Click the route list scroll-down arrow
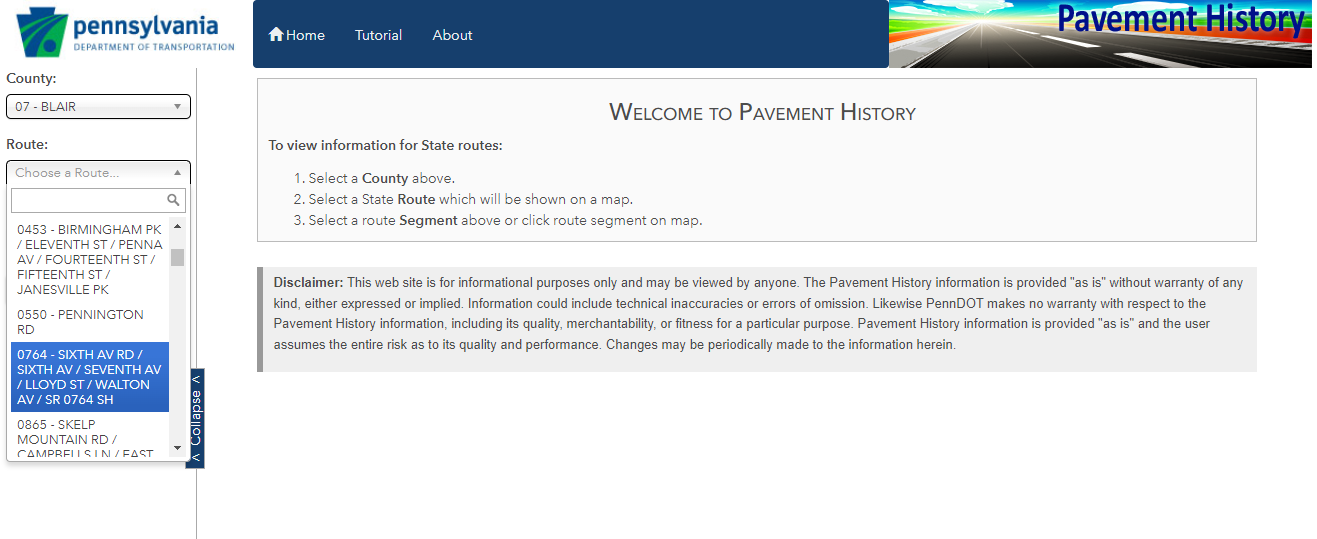This screenshot has width=1317, height=539. click(177, 448)
